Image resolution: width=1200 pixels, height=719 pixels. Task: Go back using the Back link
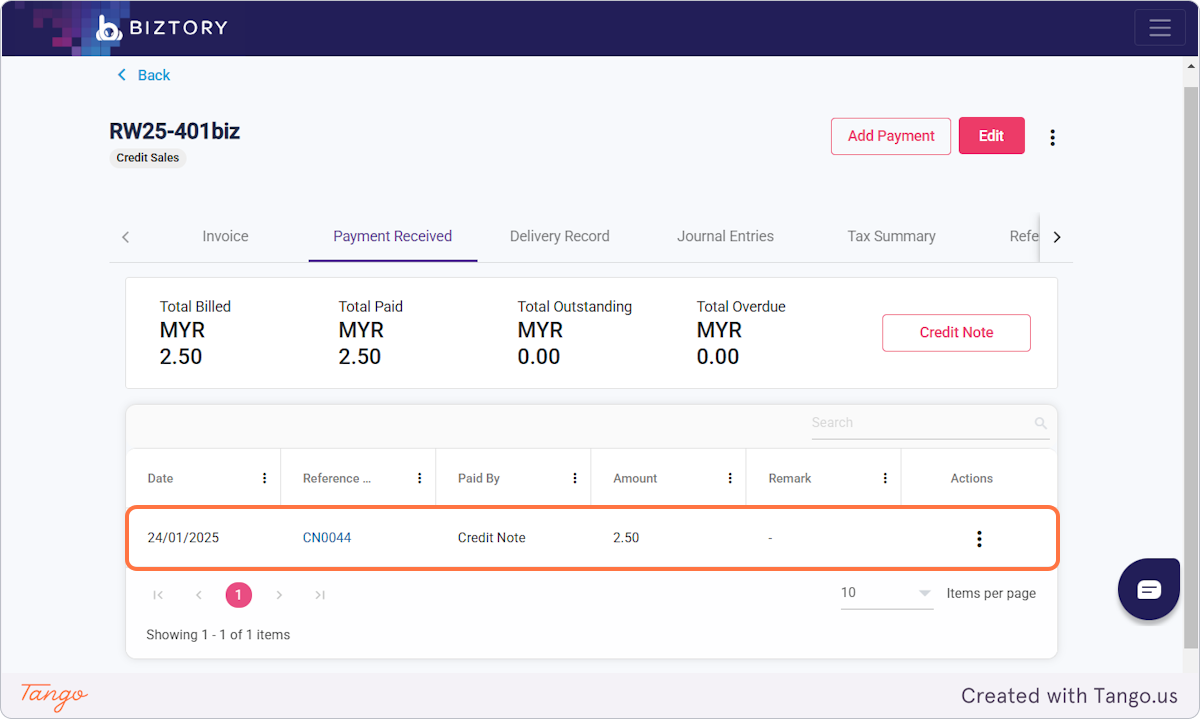[x=144, y=75]
